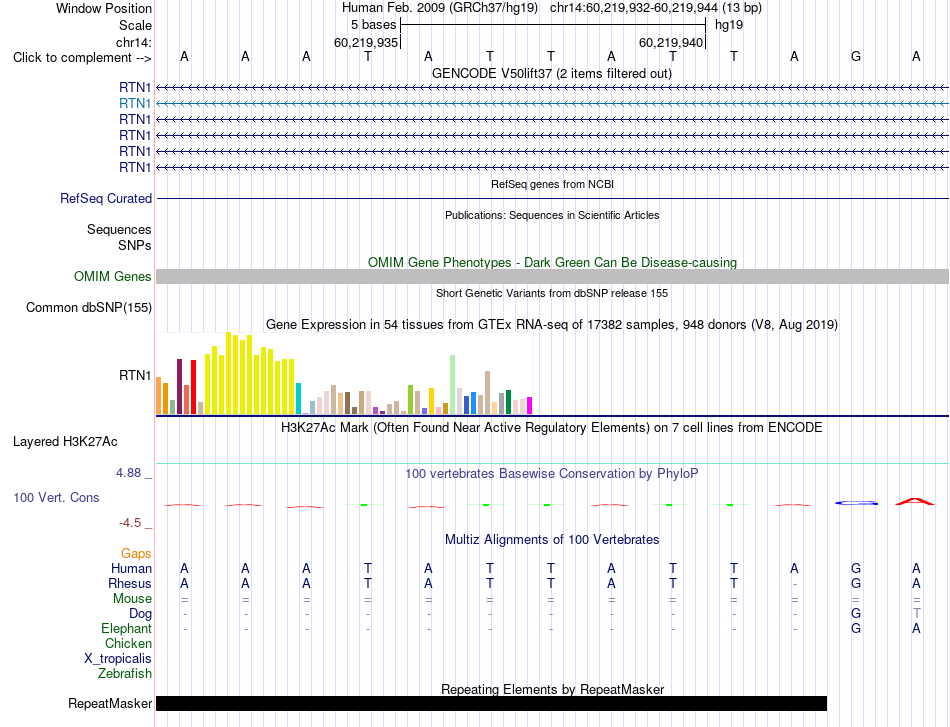Viewport: 950px width, 727px height.
Task: Click the RTN1 label beside GTEx chart
Action: coord(135,376)
